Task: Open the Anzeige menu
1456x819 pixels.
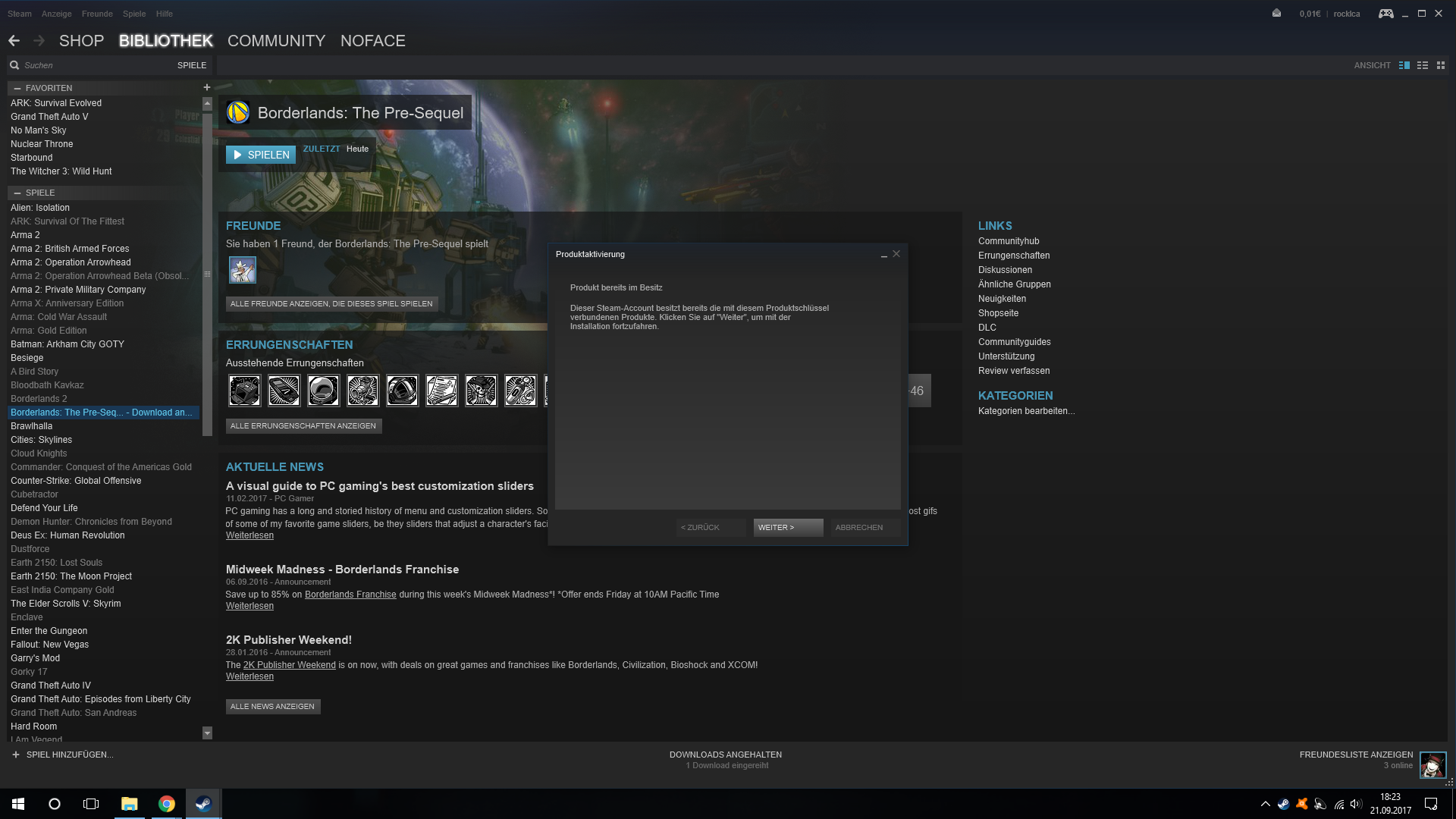Action: point(57,14)
